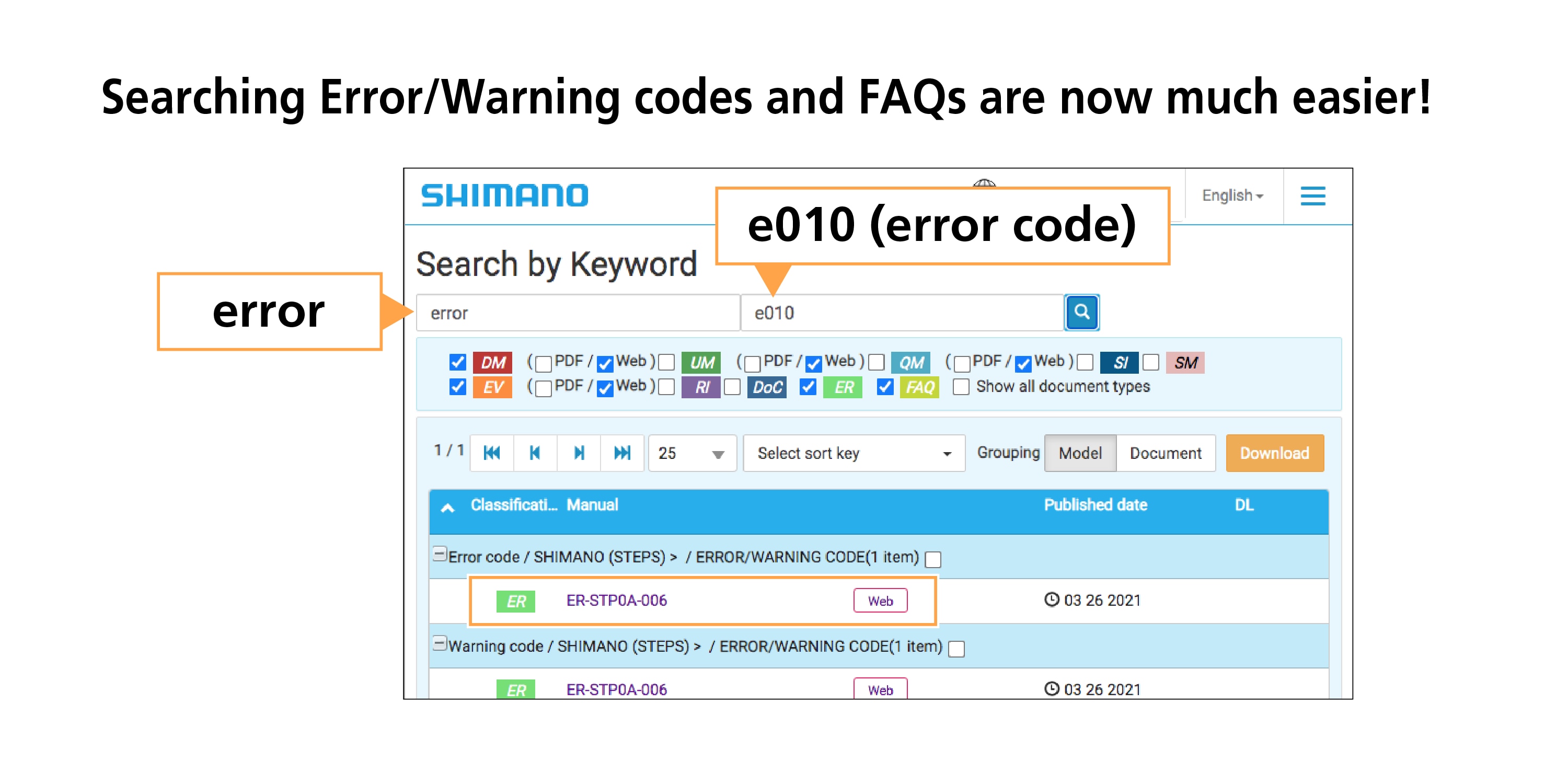Group results by Document
This screenshot has width=1568, height=784.
pyautogui.click(x=1165, y=453)
